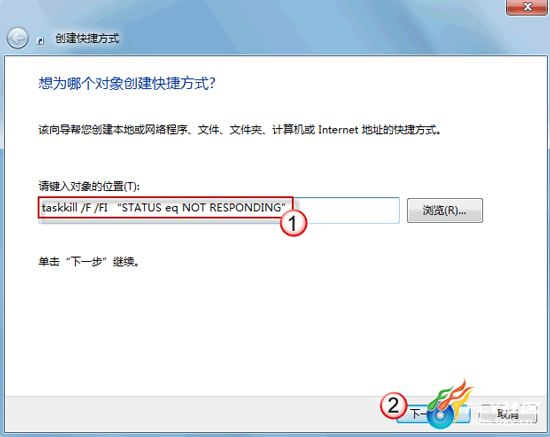
Task: Click the blue heading 想为哪个对象创建快捷方式?
Action: (127, 83)
